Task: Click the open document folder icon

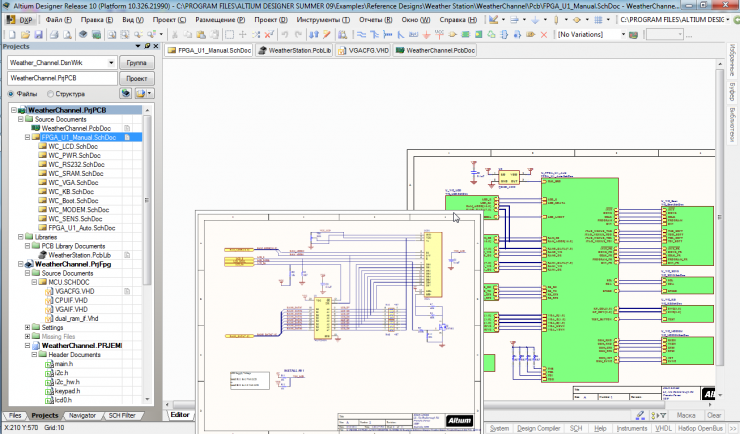Action: tap(25, 35)
